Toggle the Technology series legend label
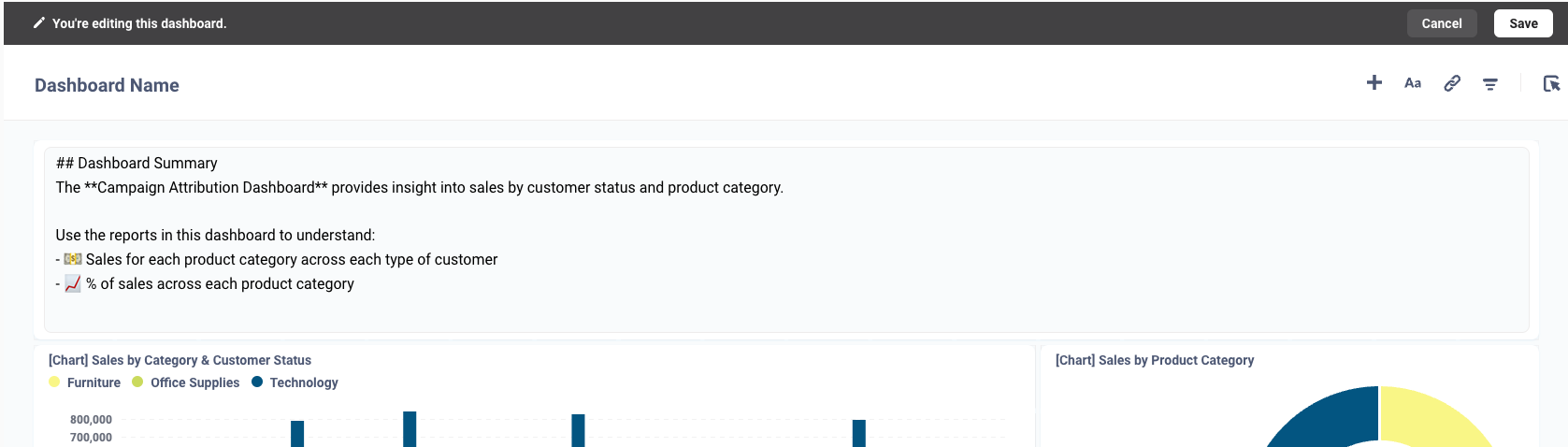This screenshot has width=1568, height=447. (304, 382)
